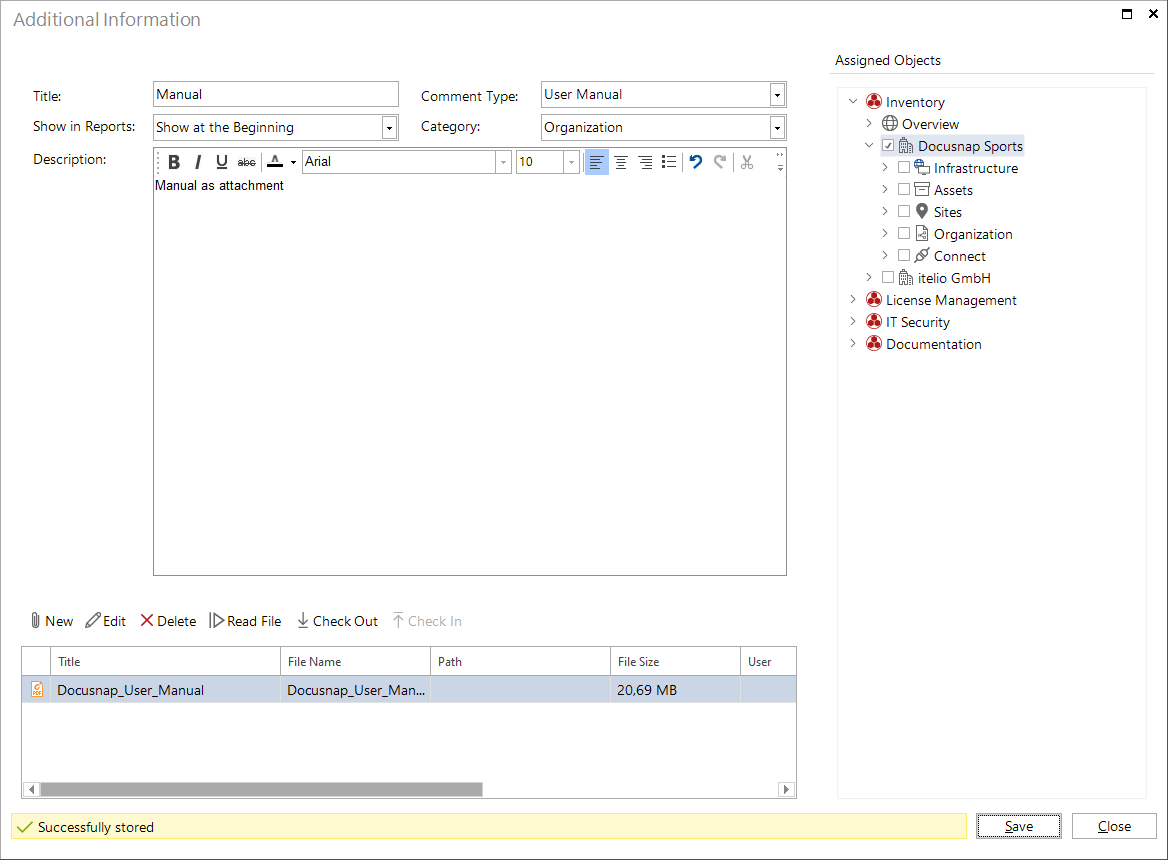Click right arrow of attachment scrollbar
This screenshot has width=1168, height=860.
pyautogui.click(x=786, y=789)
